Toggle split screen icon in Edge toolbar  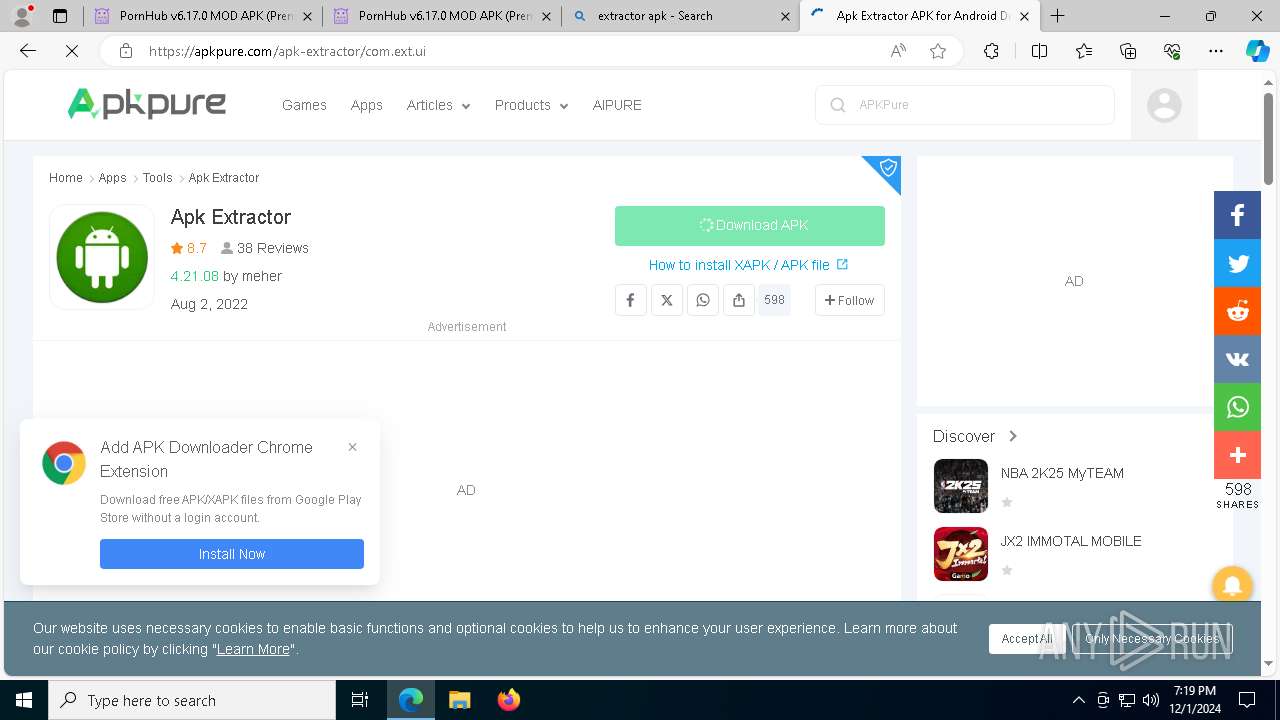tap(1039, 51)
